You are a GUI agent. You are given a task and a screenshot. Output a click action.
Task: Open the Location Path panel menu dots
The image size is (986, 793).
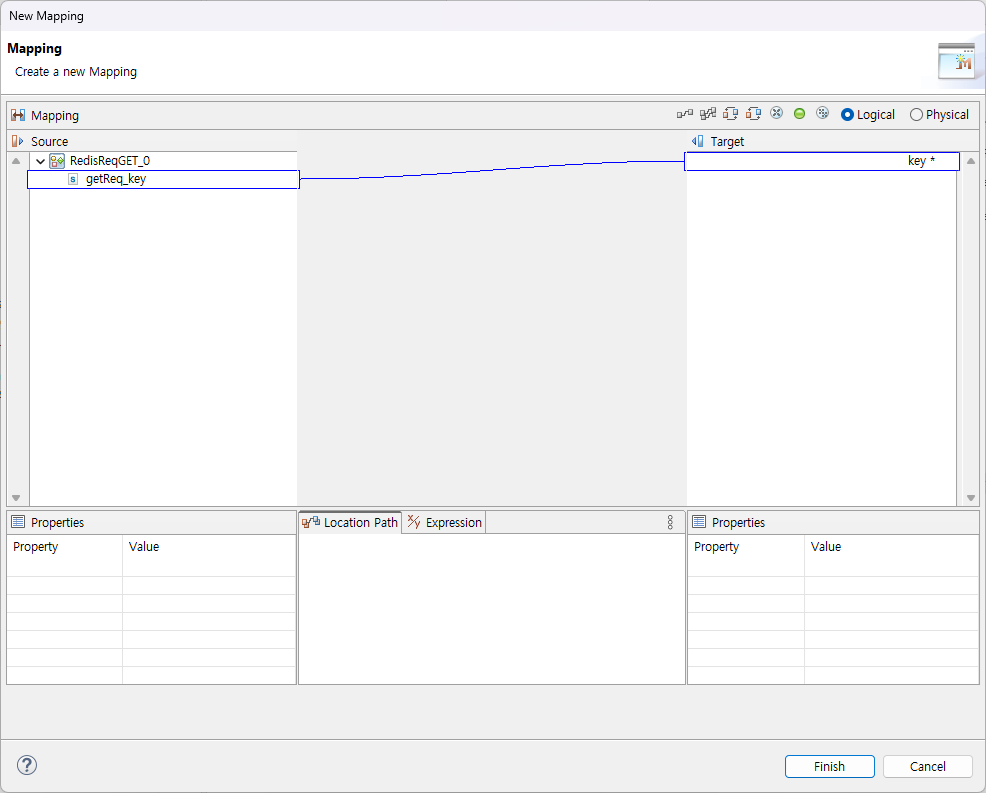coord(670,522)
